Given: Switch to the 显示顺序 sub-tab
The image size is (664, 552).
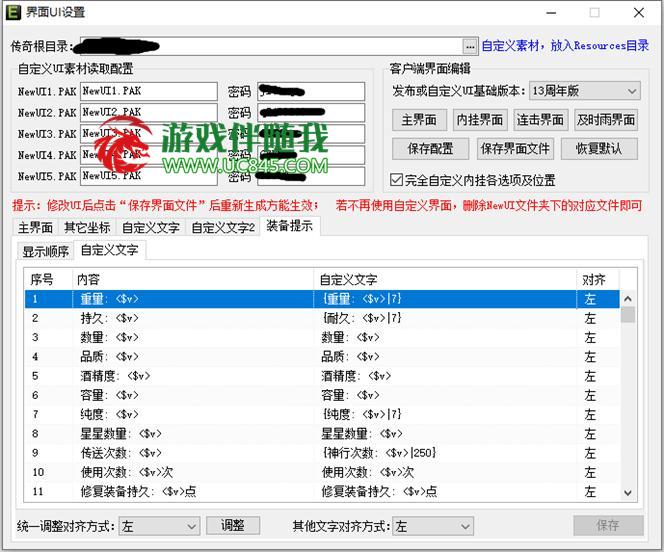Looking at the screenshot, I should pos(45,251).
